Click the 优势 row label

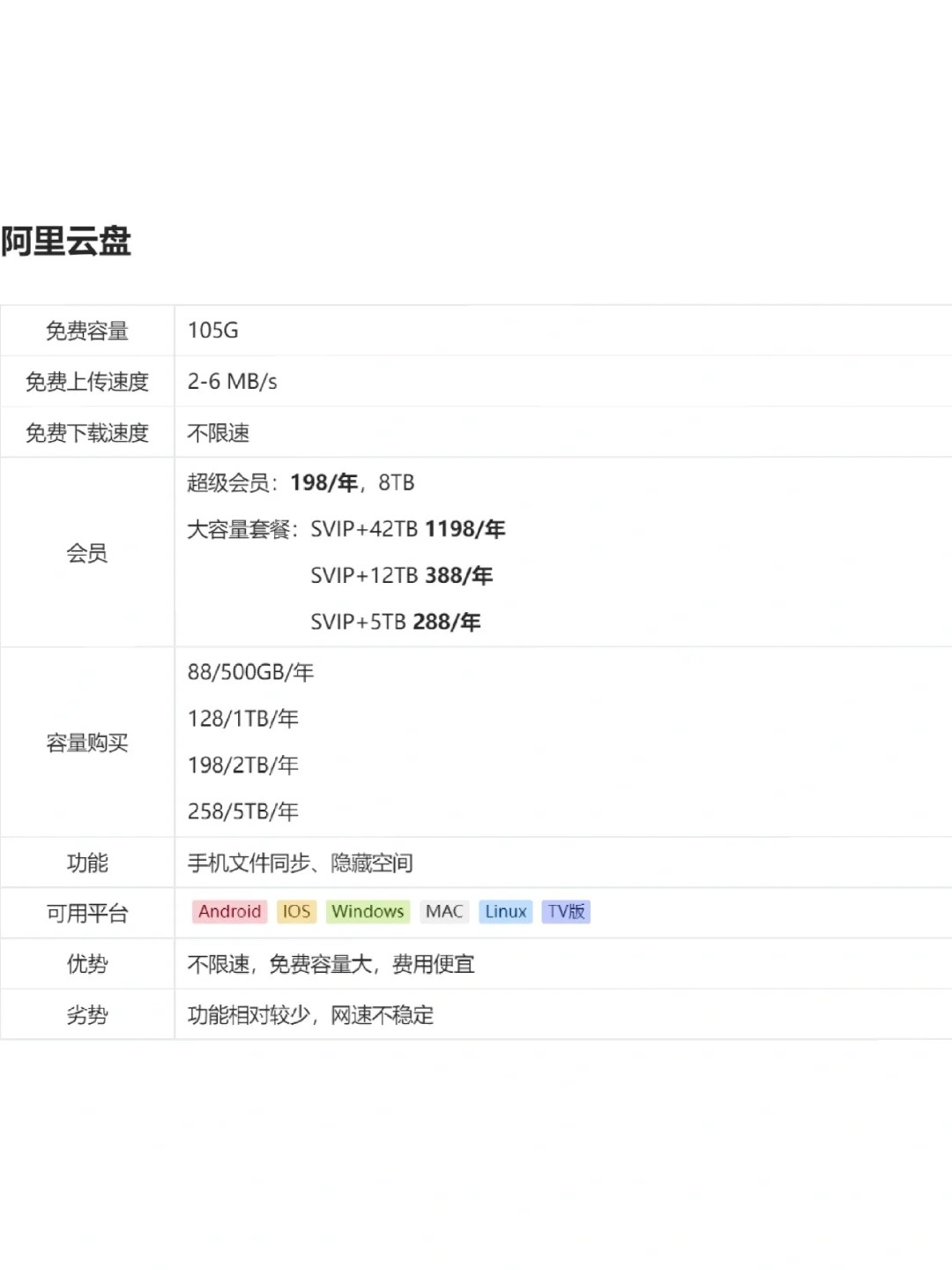point(87,964)
